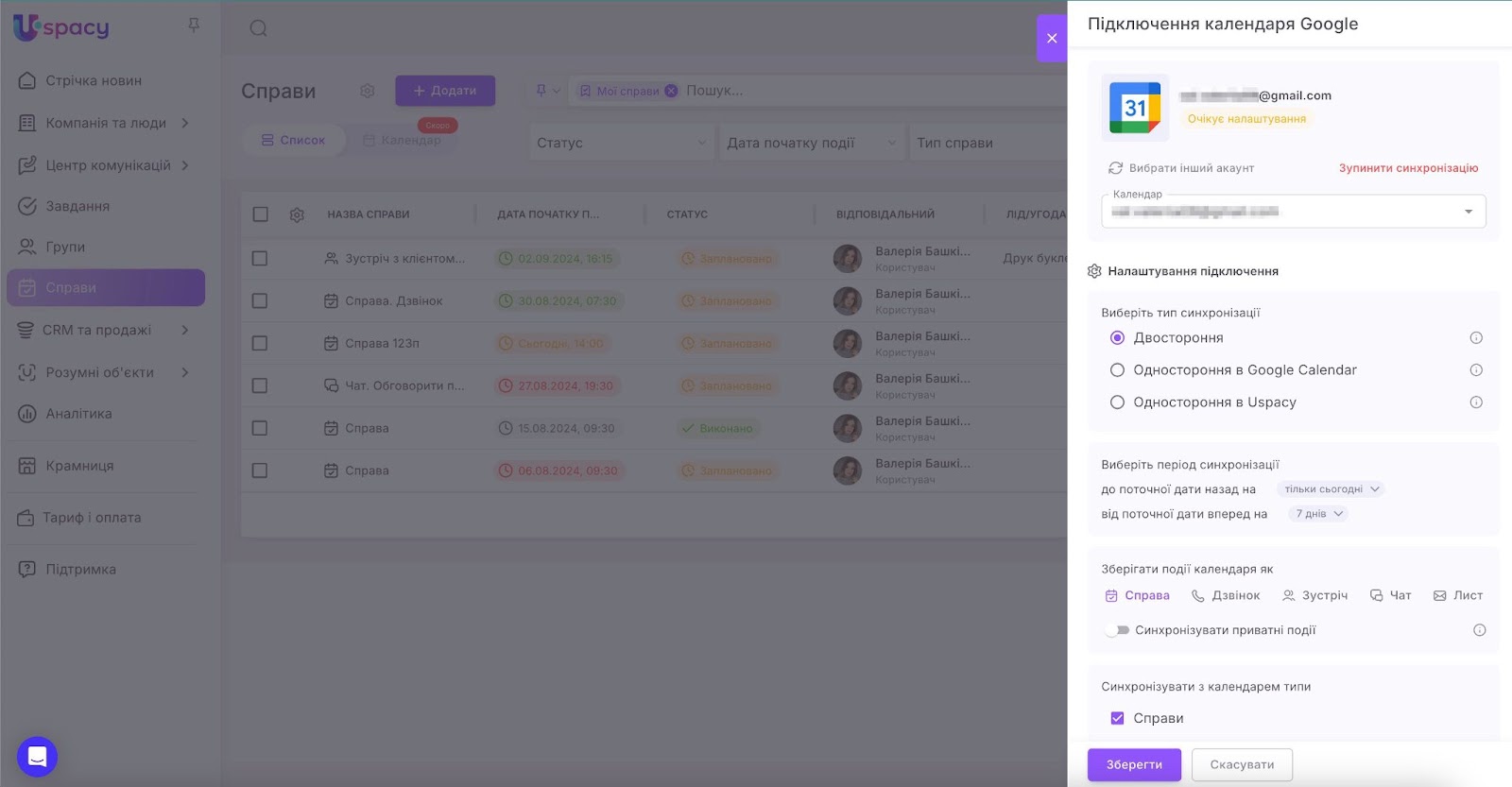Click Зупинити синхронізацію link
The image size is (1512, 787).
[1408, 168]
